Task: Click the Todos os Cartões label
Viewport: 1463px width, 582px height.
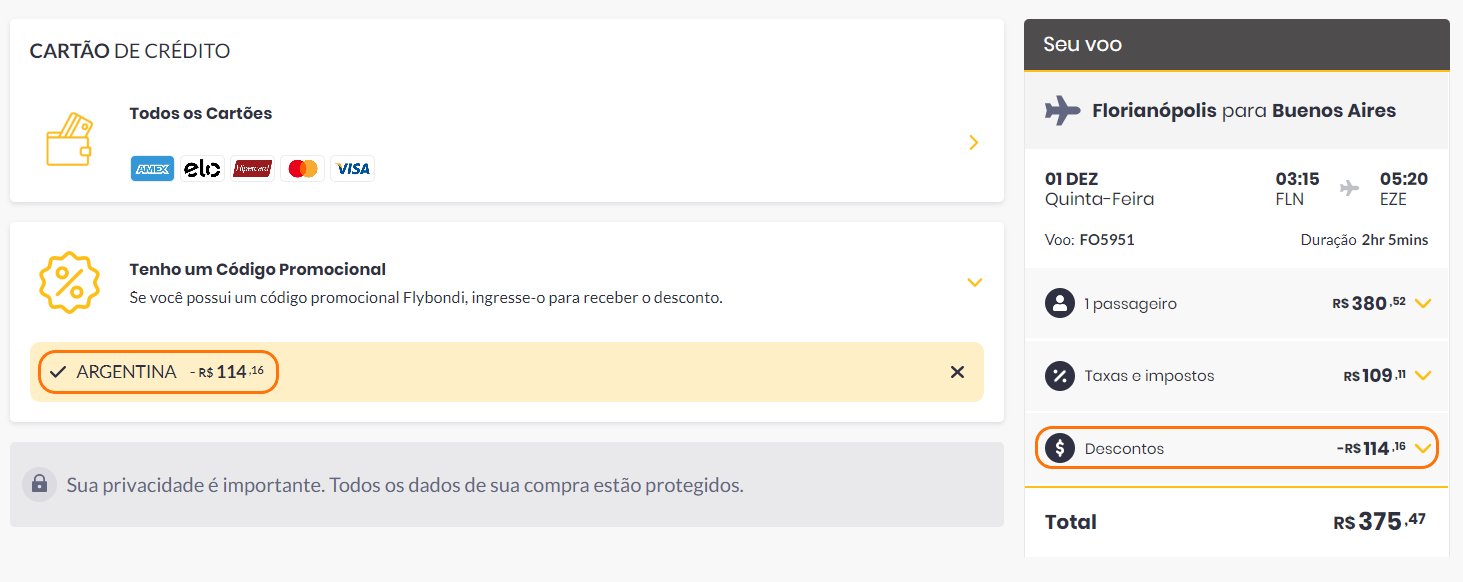Action: 201,113
